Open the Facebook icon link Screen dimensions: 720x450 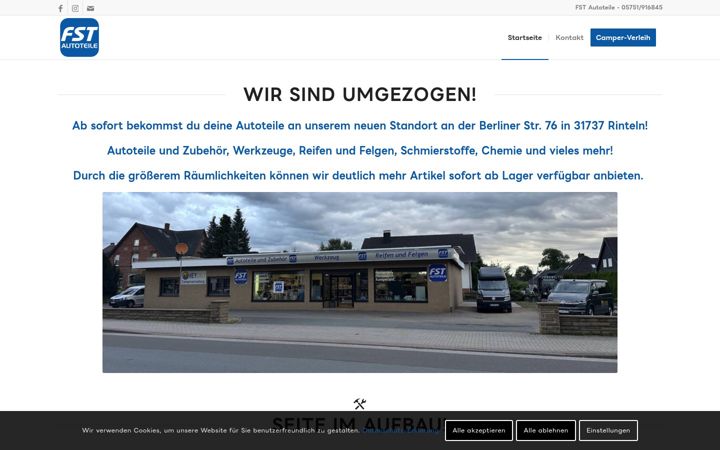pos(60,8)
